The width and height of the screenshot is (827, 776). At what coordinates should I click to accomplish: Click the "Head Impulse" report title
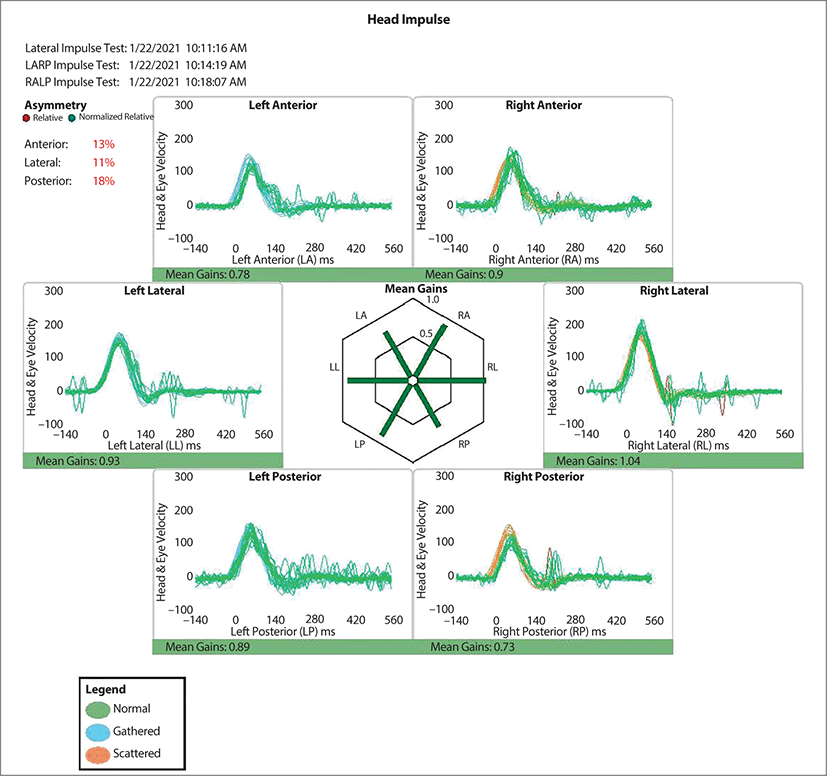(x=409, y=20)
